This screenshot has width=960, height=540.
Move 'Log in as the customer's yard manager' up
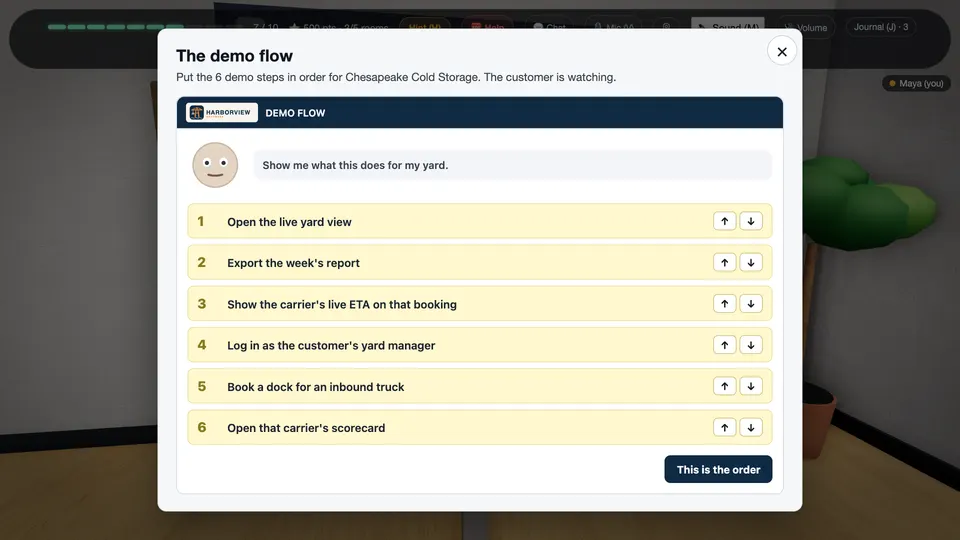[724, 345]
